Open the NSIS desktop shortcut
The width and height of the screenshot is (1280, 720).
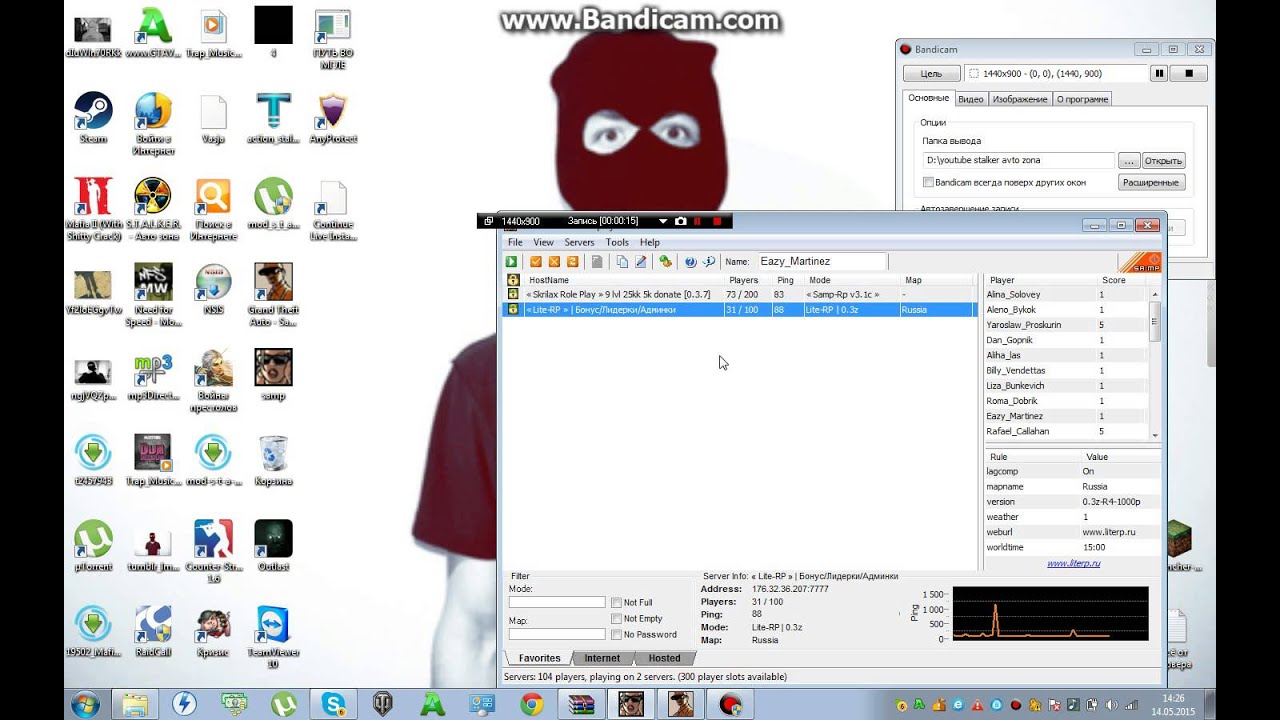tap(213, 289)
